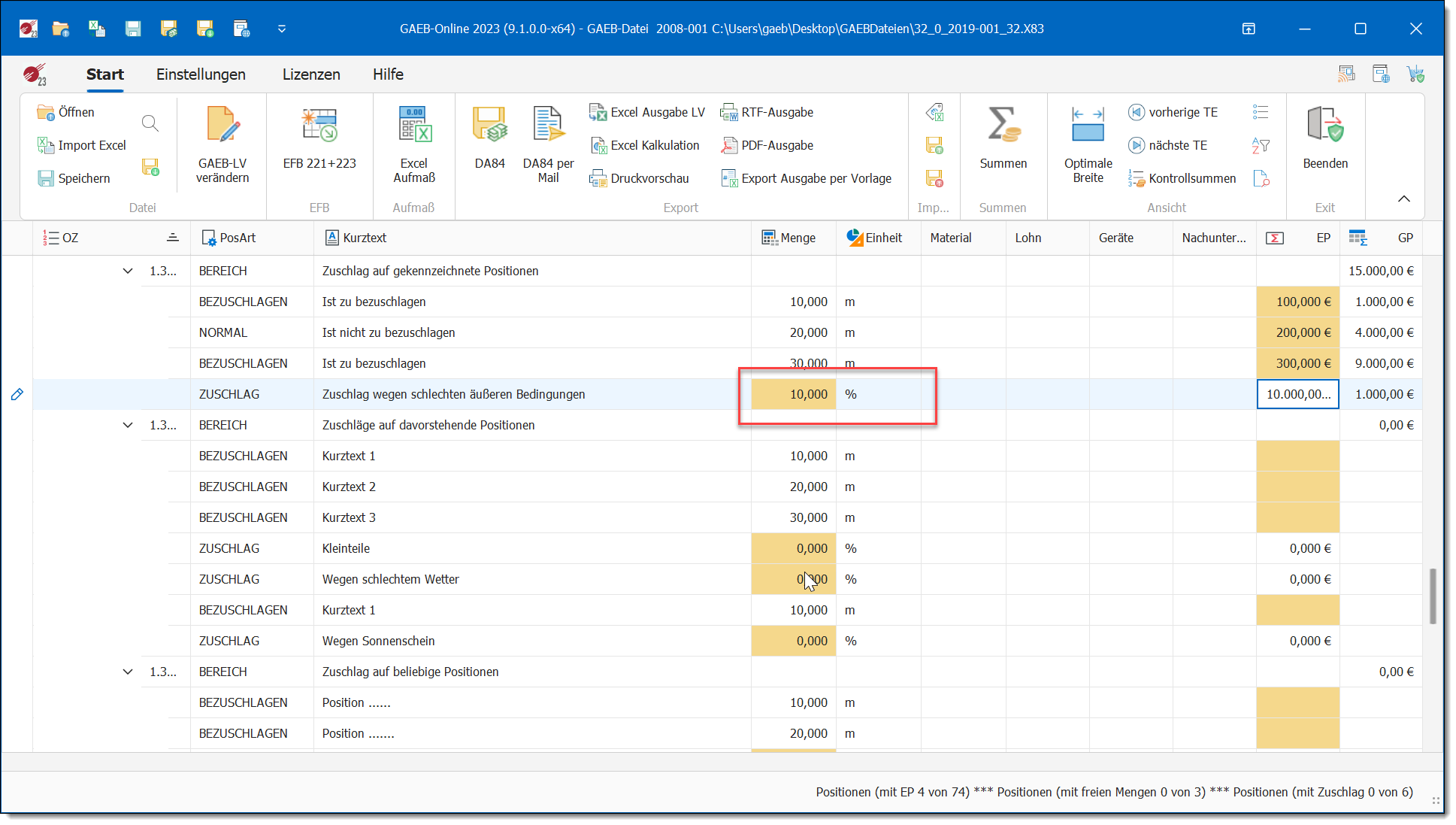1456x825 pixels.
Task: Collapse 'Zuschläge auf davorstehende Positionen' section
Action: [128, 425]
